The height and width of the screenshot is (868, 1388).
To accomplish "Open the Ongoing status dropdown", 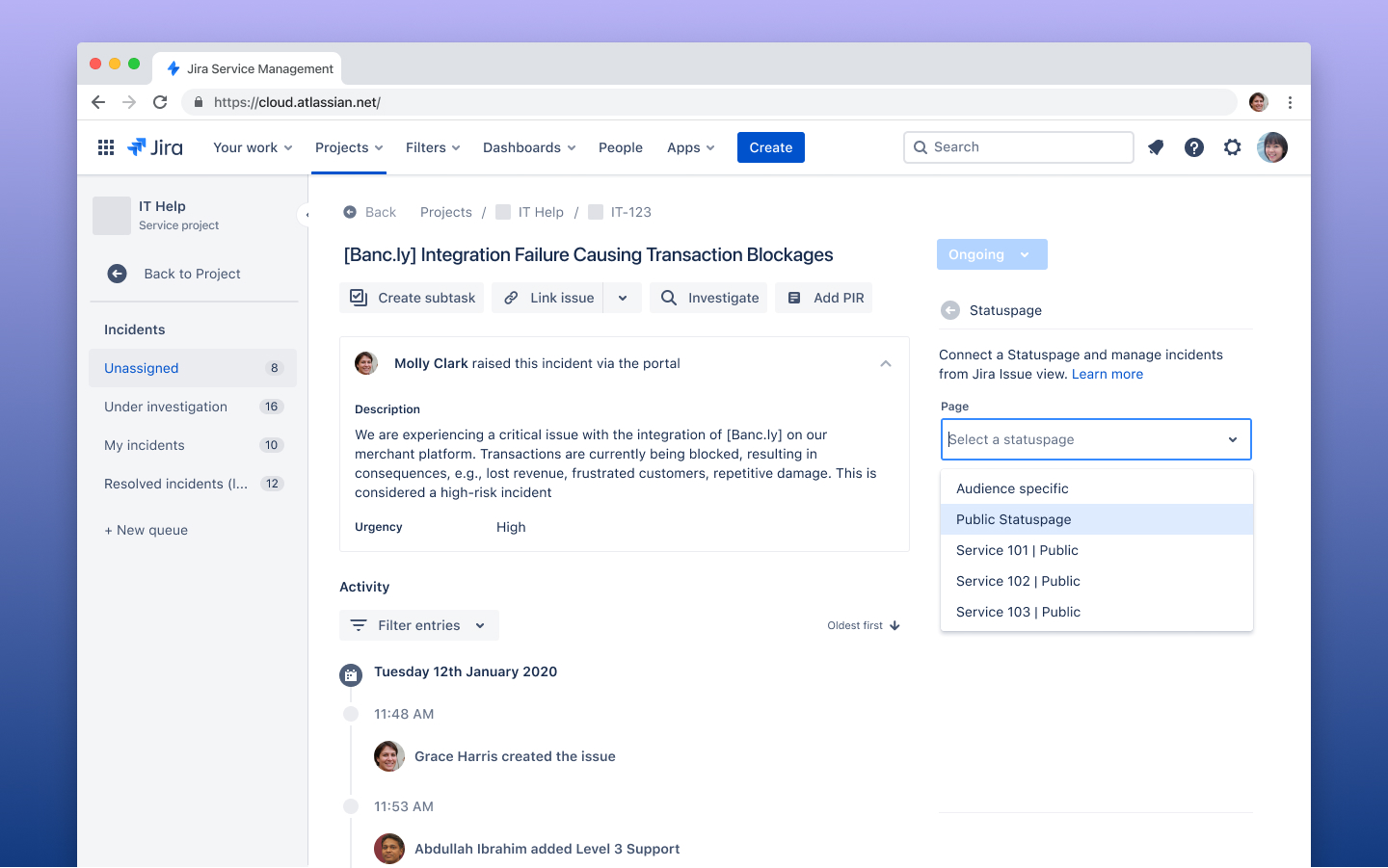I will tap(991, 253).
